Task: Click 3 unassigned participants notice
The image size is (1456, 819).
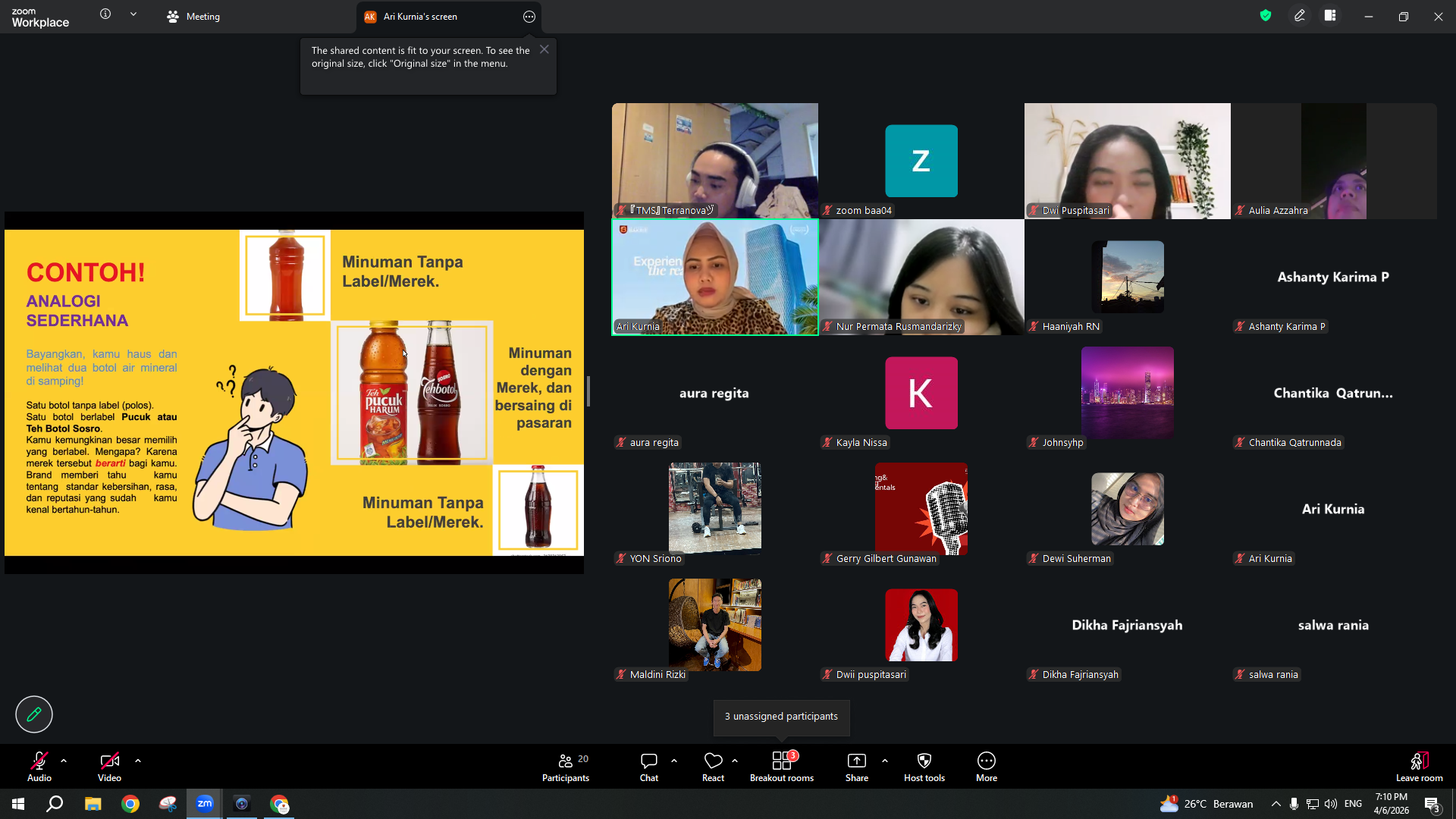Action: coord(781,717)
